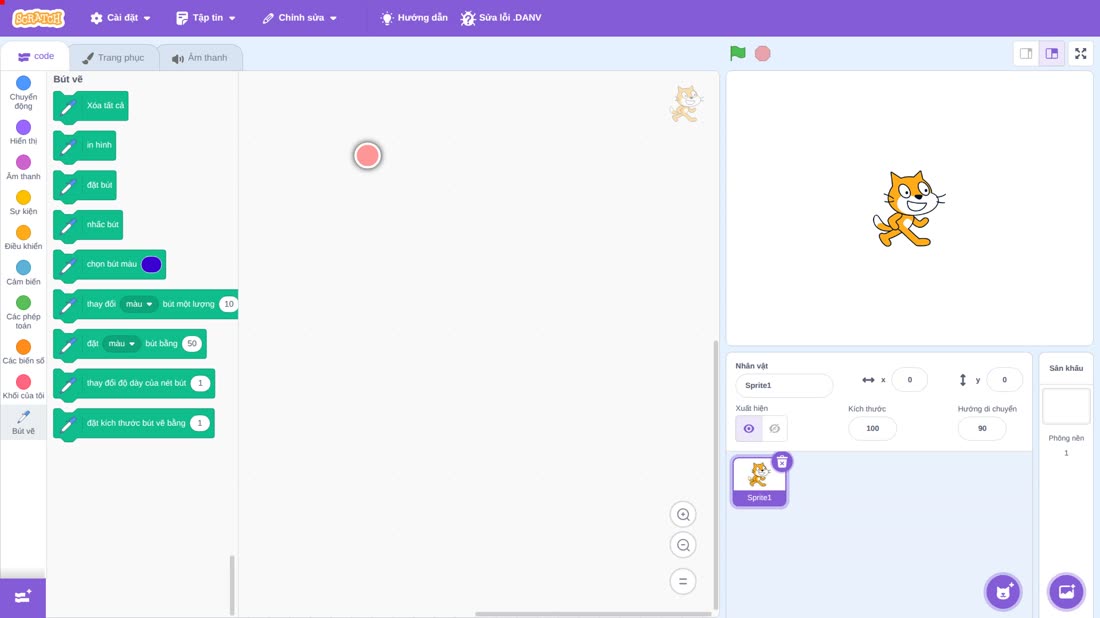Zoom out on the code workspace
The image size is (1100, 618).
pos(683,545)
